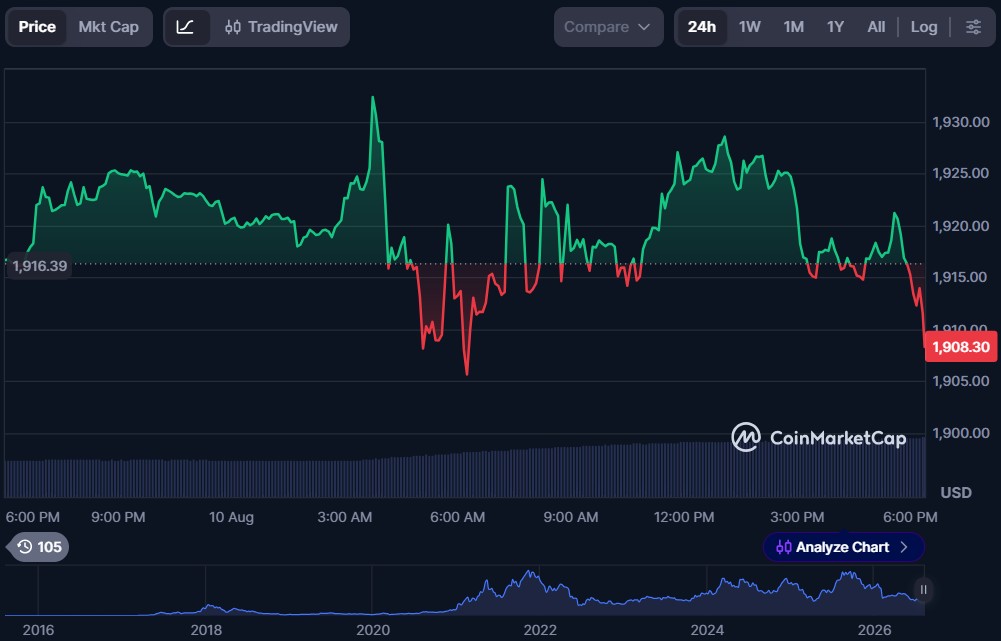Click the 1,916.39 opening price label
Viewport: 1001px width, 641px height.
click(x=40, y=266)
